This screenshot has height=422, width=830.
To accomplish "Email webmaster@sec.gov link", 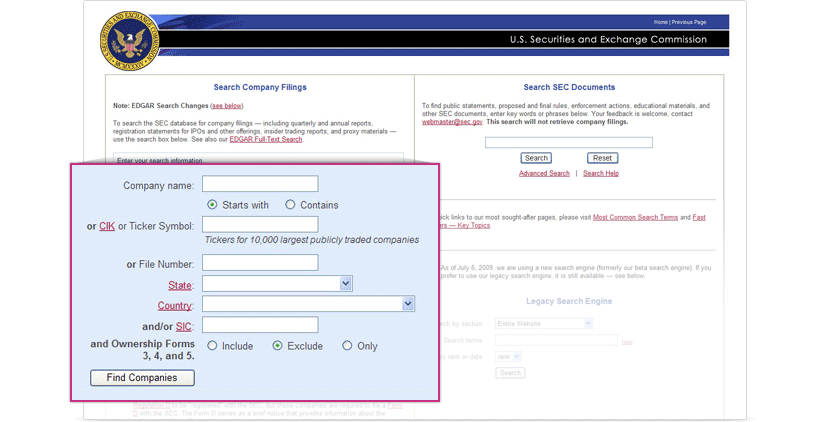I will [452, 122].
